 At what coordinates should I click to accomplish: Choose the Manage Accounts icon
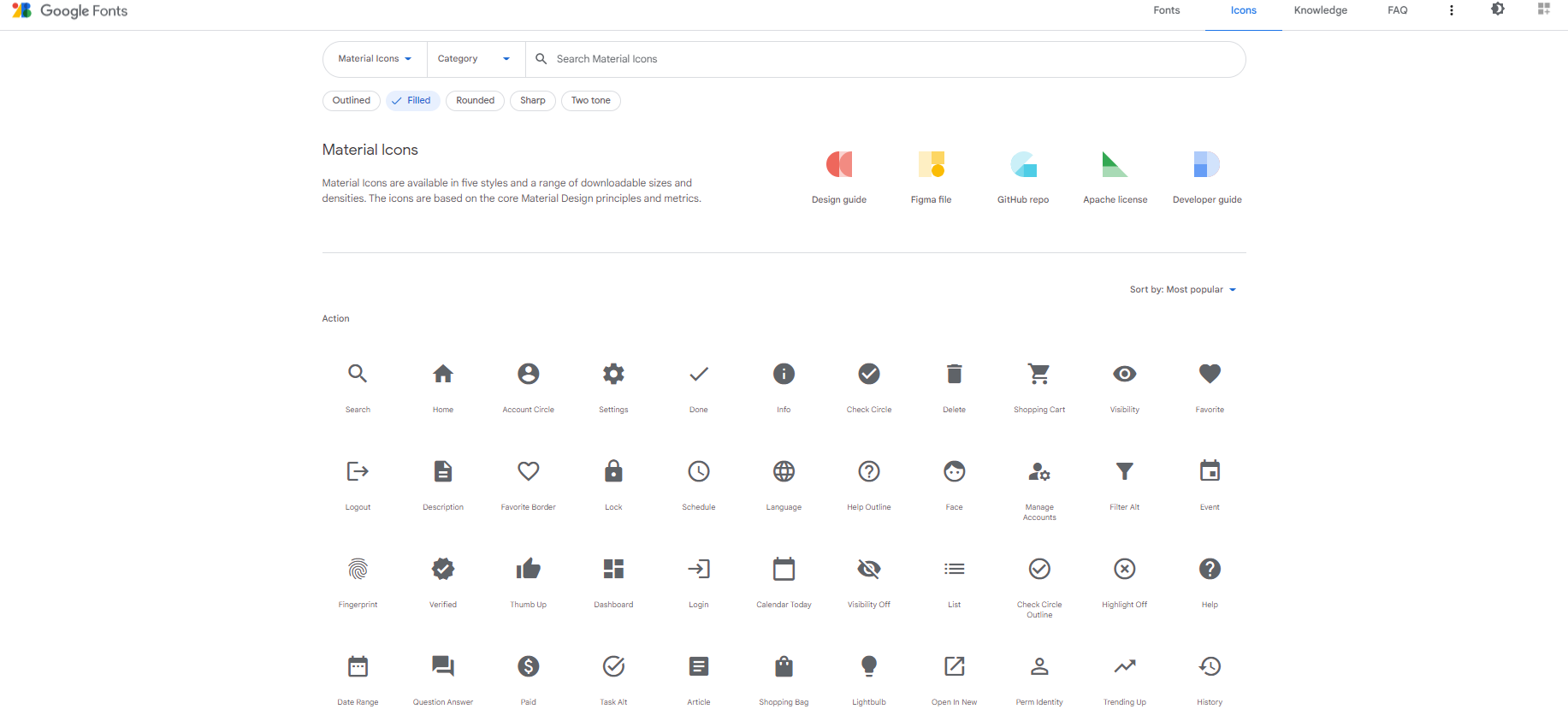pyautogui.click(x=1039, y=471)
